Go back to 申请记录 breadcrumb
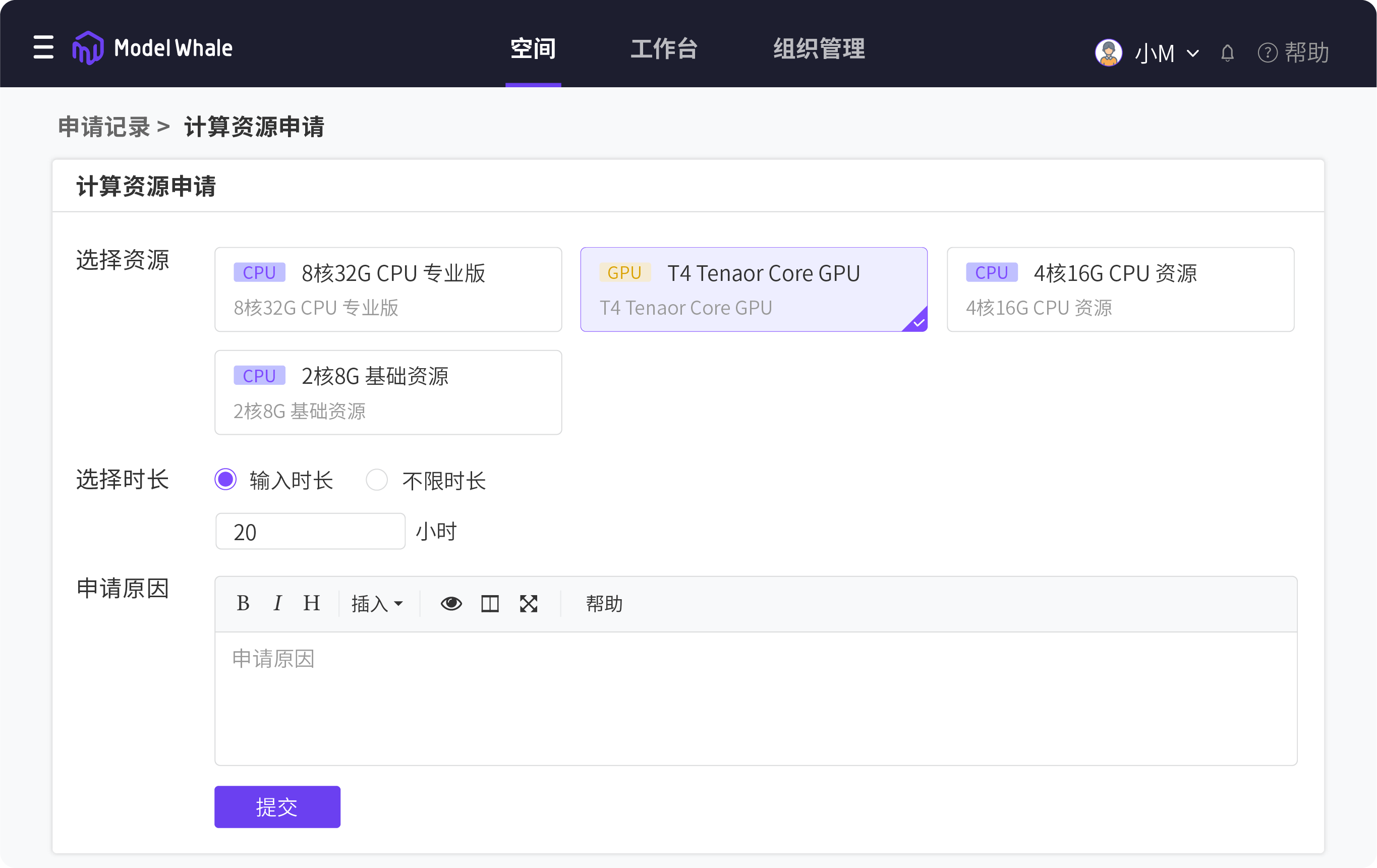The image size is (1377, 868). point(104,127)
